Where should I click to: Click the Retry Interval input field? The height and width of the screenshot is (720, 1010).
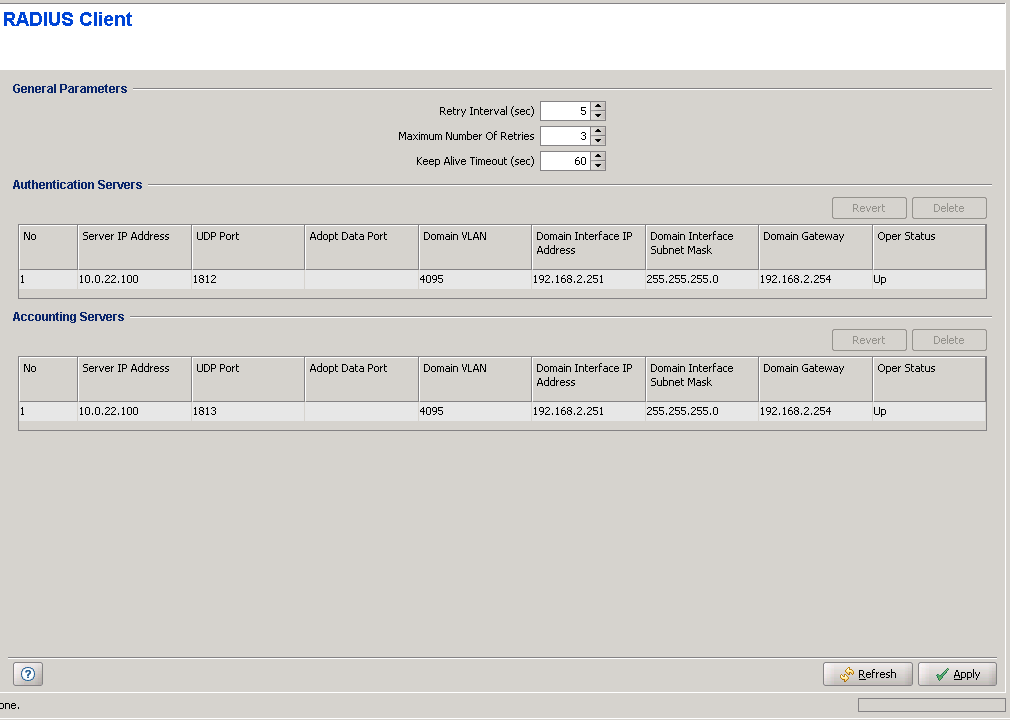pyautogui.click(x=565, y=111)
